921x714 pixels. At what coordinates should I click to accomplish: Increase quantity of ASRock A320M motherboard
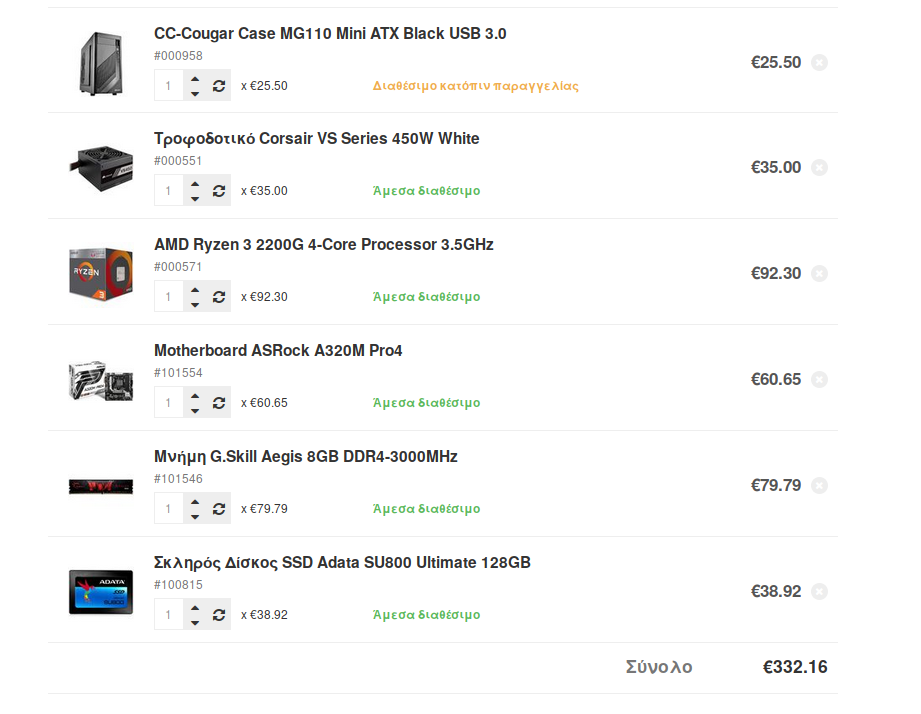tap(195, 396)
